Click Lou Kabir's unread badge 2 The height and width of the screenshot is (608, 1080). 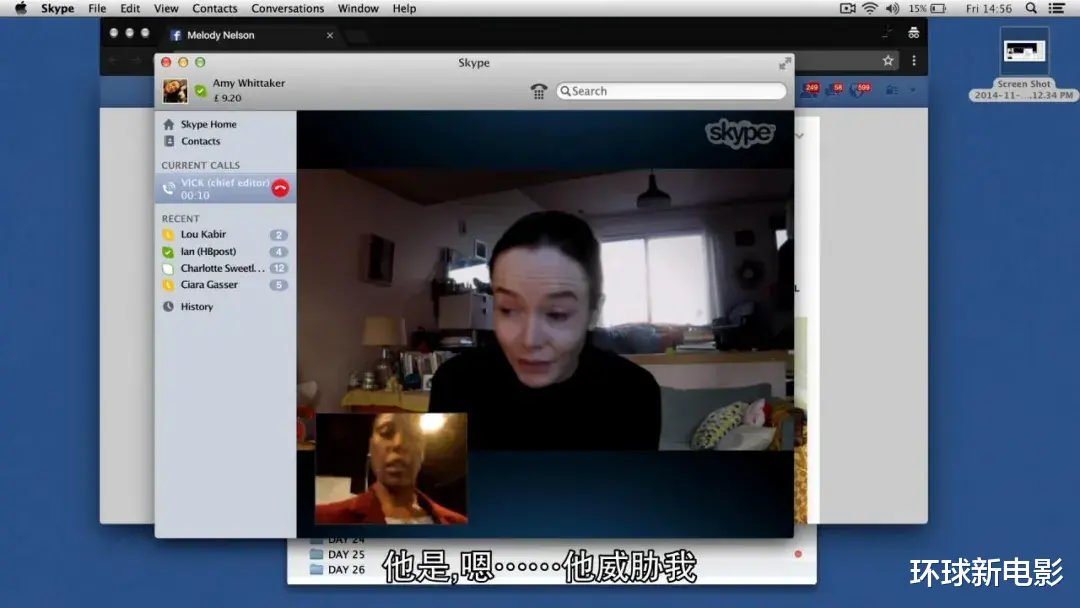[x=278, y=235]
